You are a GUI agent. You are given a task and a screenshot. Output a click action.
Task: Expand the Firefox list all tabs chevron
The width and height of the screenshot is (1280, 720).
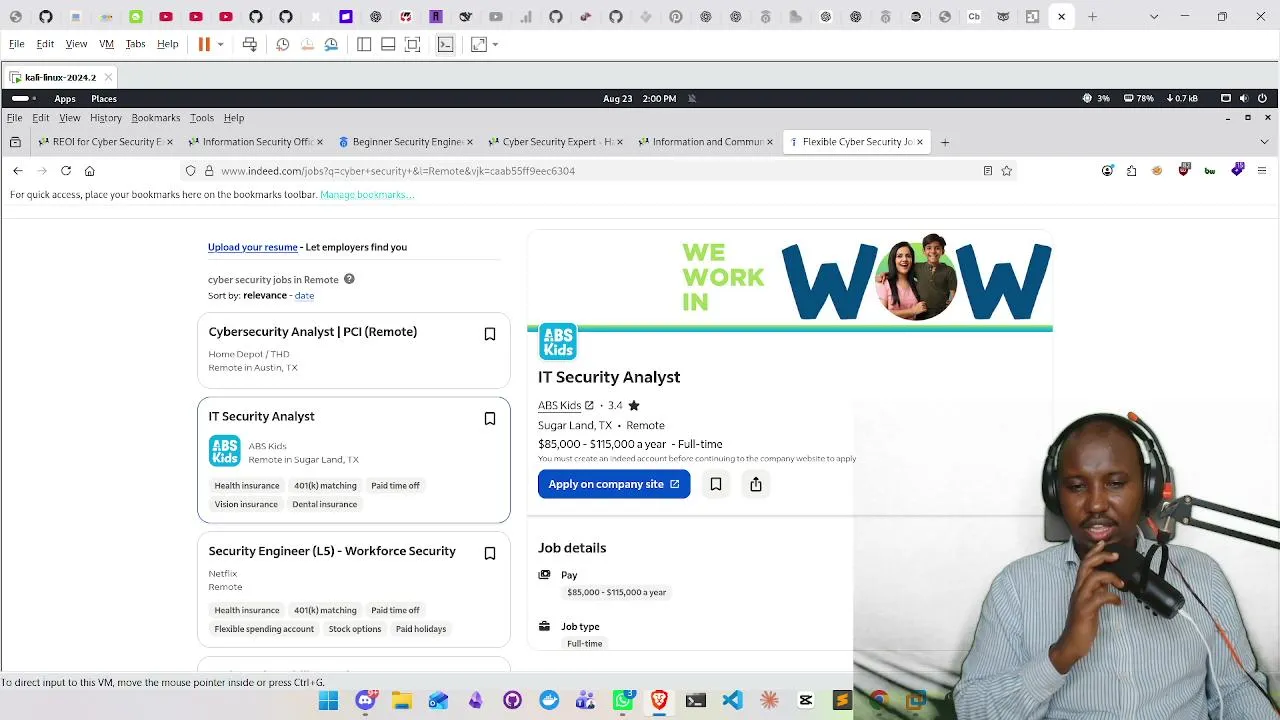(x=1264, y=142)
